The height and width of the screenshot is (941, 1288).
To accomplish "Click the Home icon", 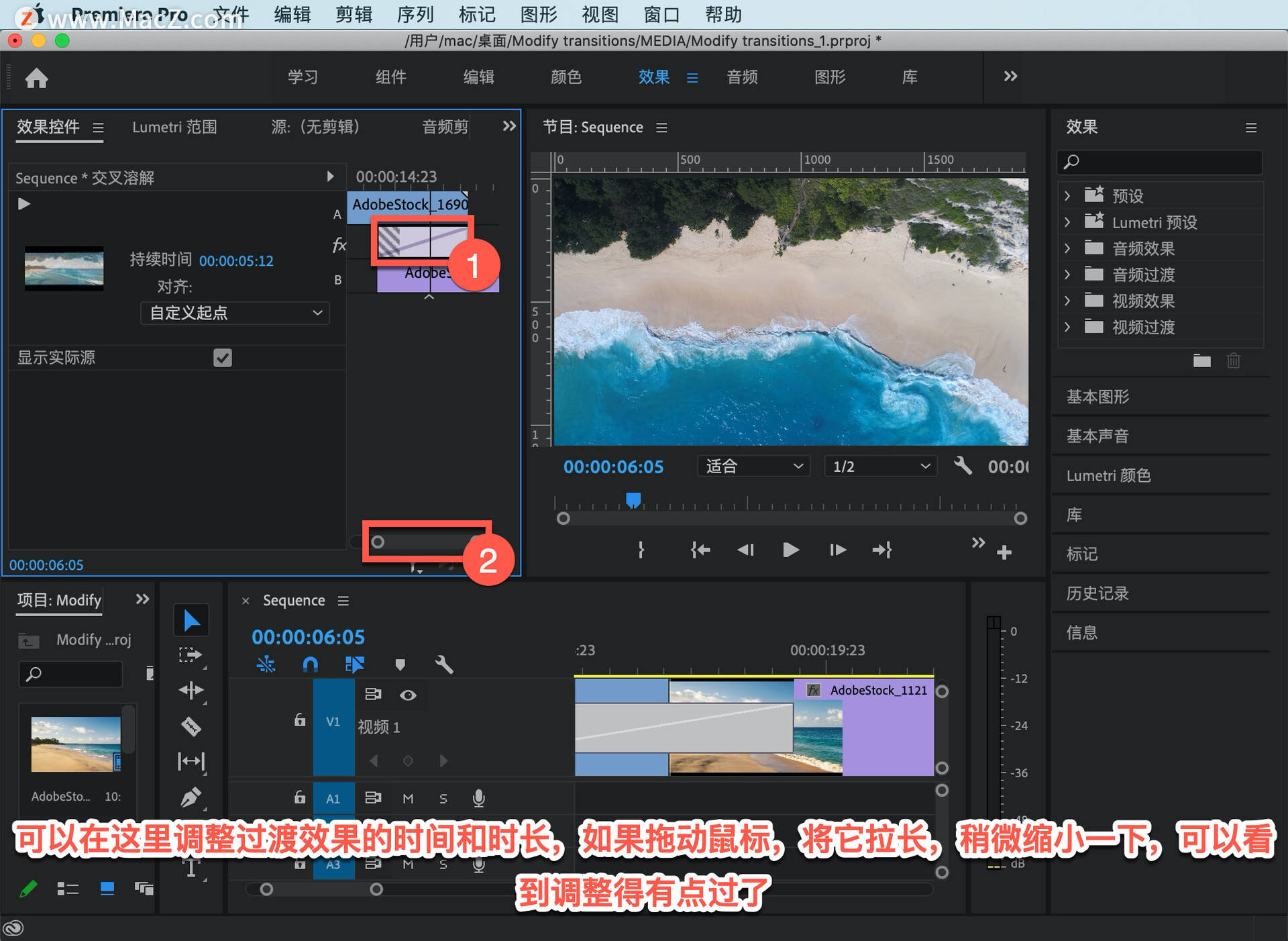I will click(x=36, y=78).
